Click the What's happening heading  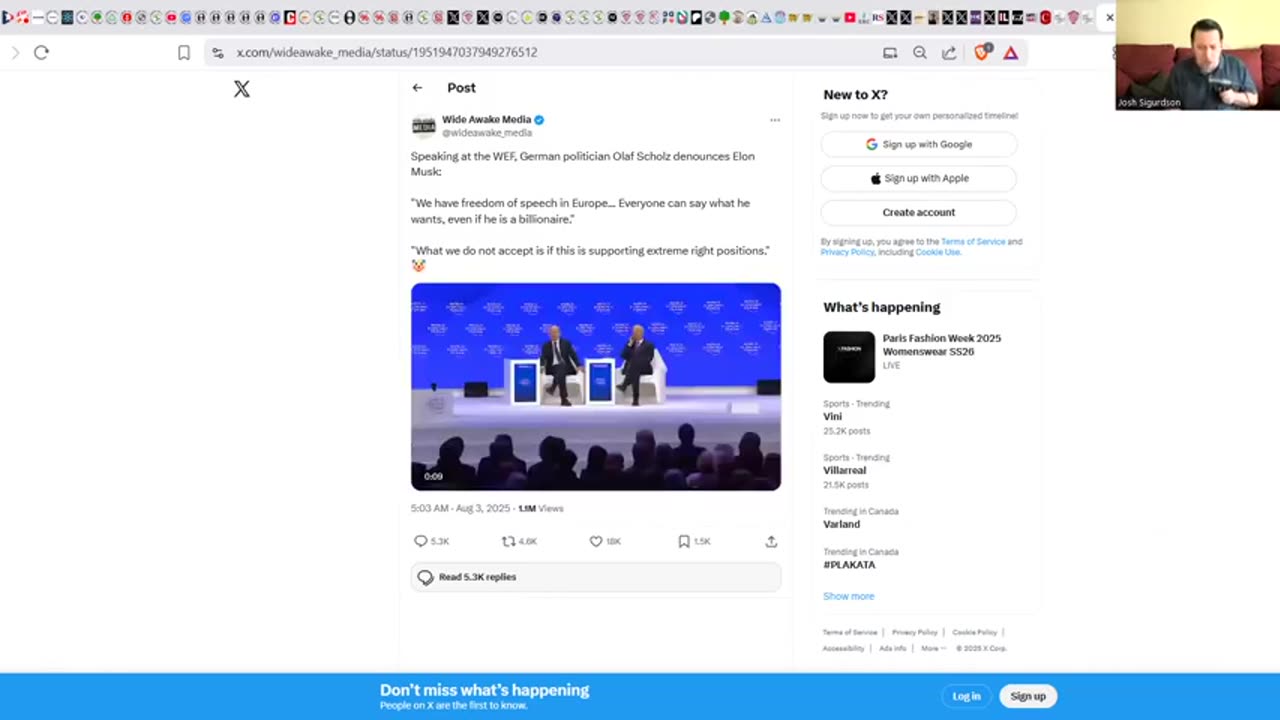(x=882, y=307)
